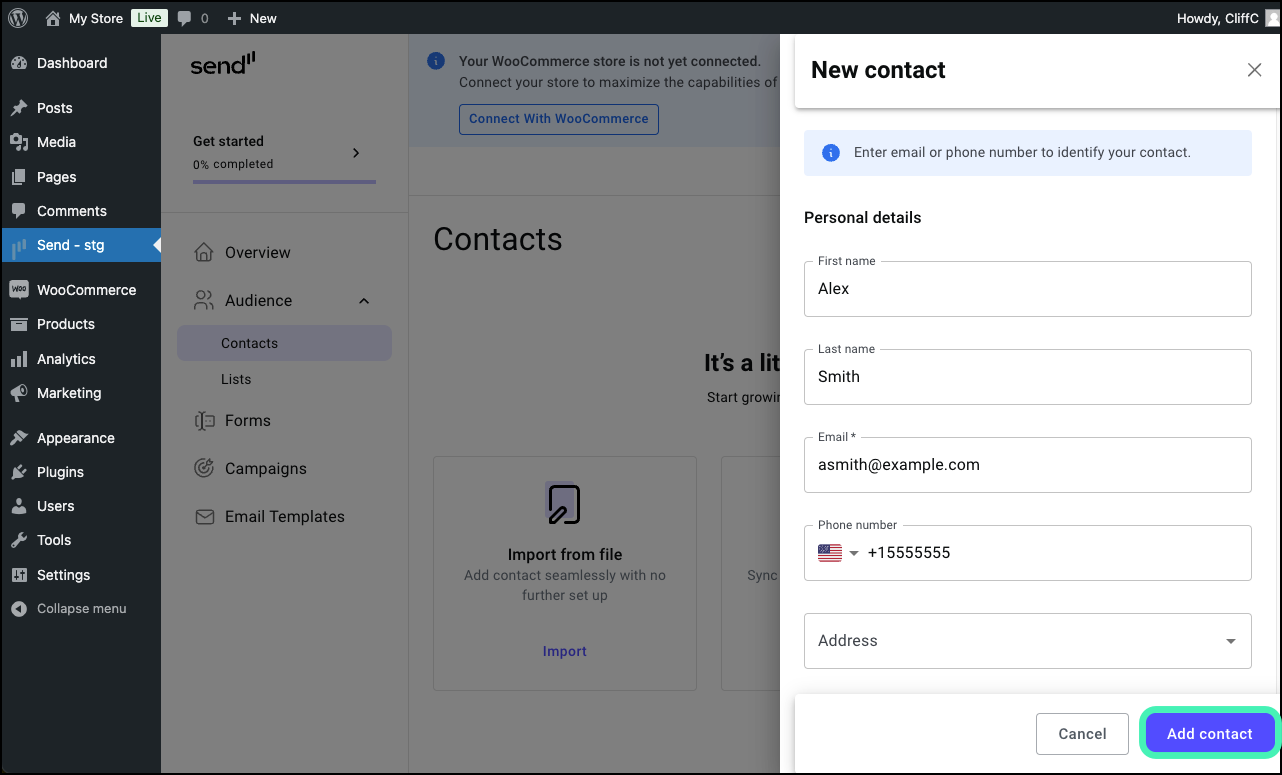Click the Cancel button
1282x775 pixels.
click(1082, 734)
